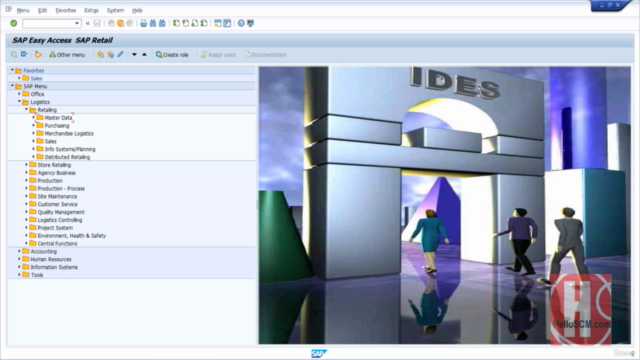The image size is (640, 360).
Task: Click inside the transaction code input field
Action: pos(48,23)
